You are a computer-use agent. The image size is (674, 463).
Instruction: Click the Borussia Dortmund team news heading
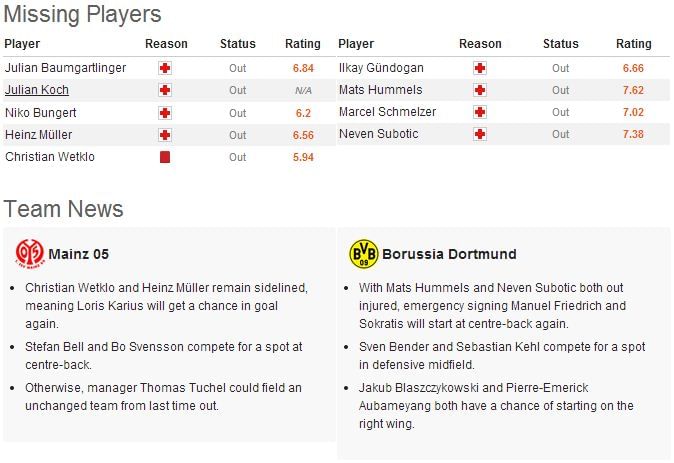449,254
